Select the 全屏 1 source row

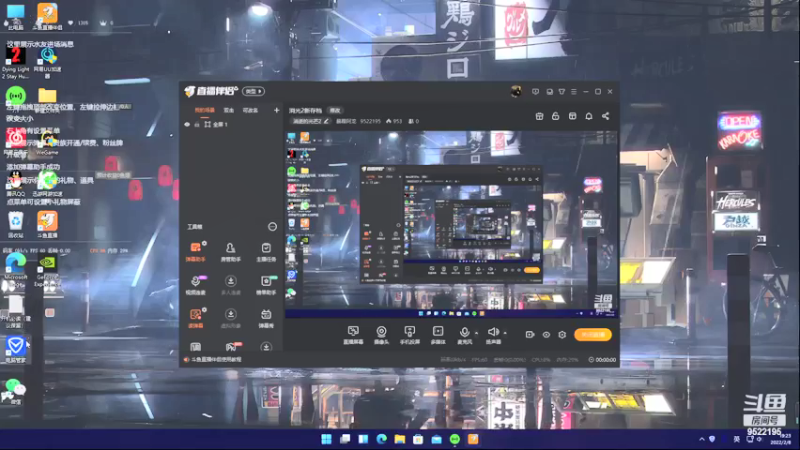tap(231, 124)
